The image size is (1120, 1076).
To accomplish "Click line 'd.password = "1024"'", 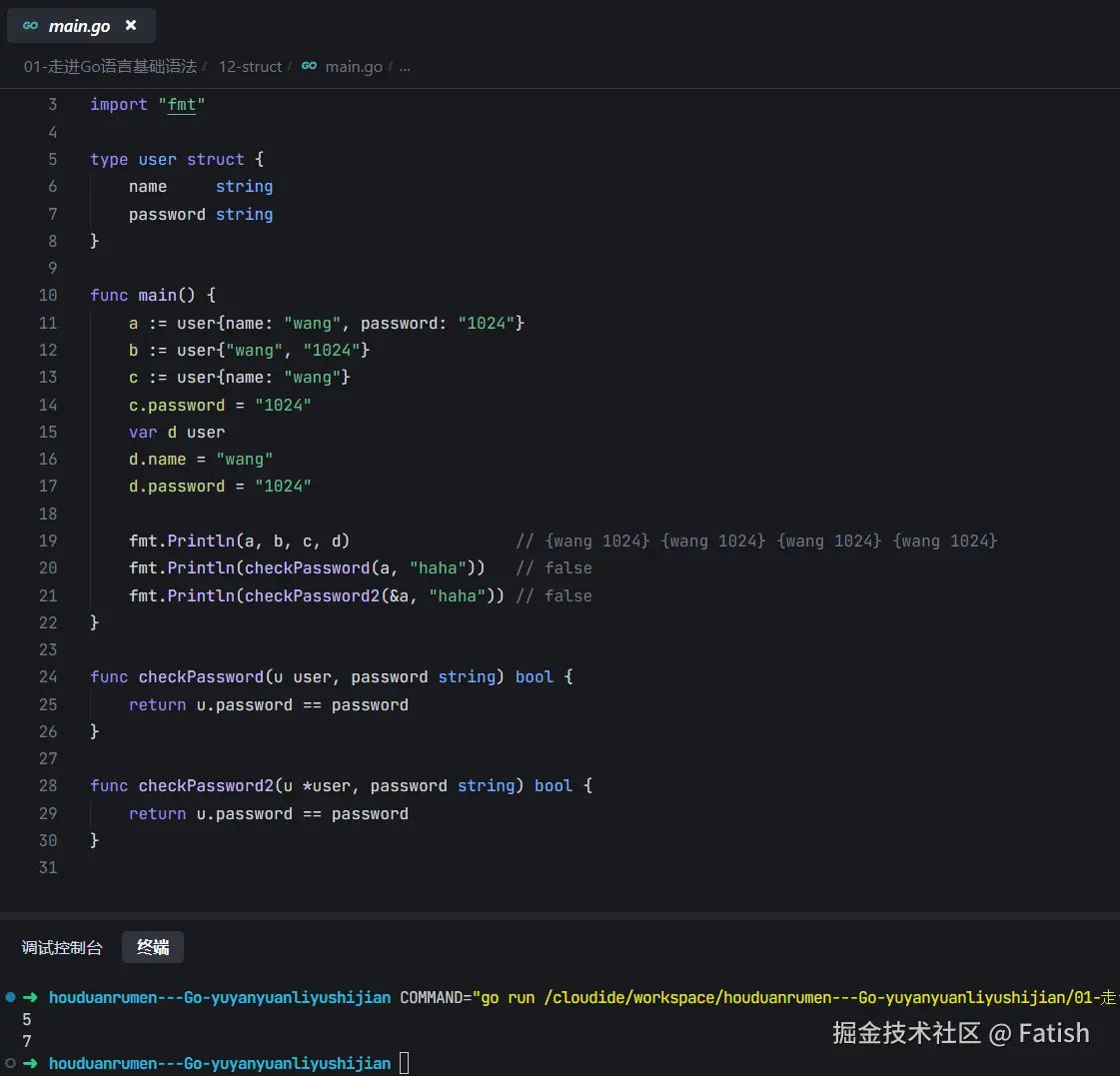I will tap(220, 487).
